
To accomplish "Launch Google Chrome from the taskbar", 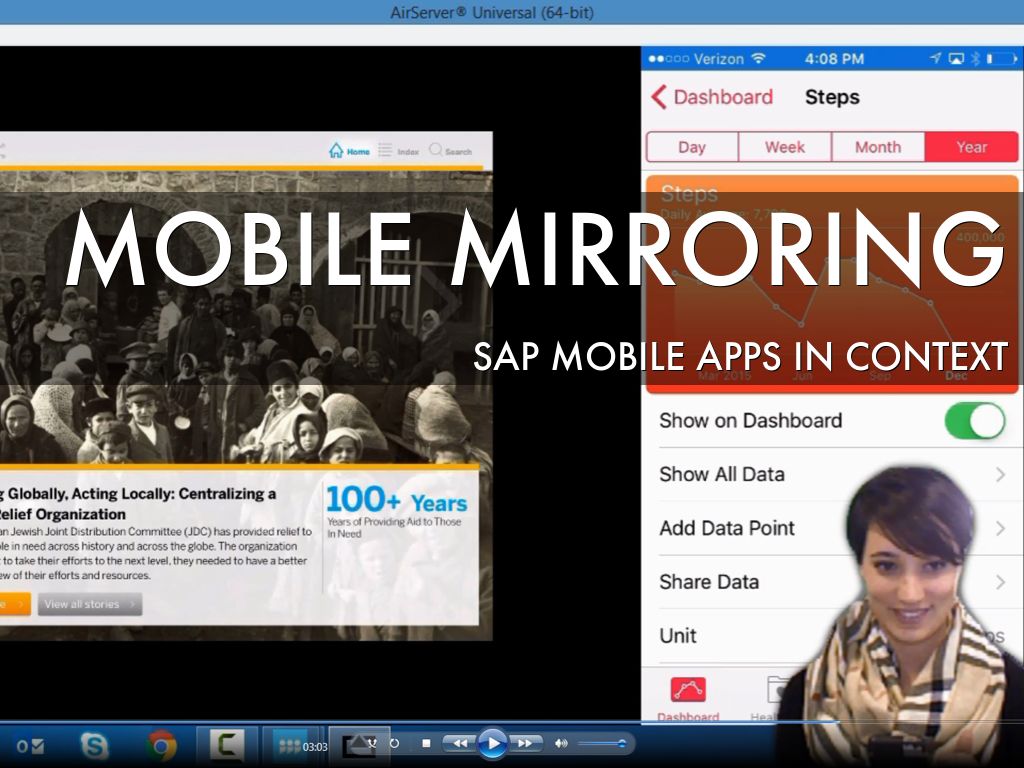I will [161, 745].
